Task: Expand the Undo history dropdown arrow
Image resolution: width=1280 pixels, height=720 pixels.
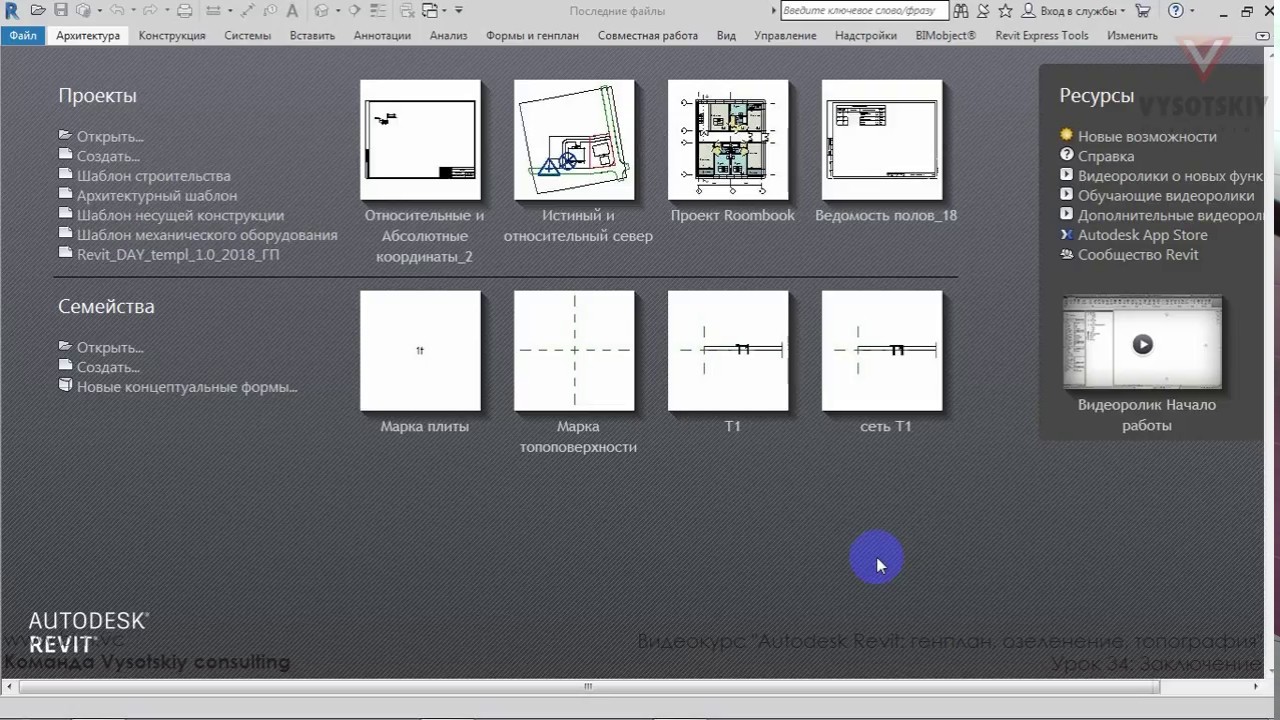Action: 133,11
